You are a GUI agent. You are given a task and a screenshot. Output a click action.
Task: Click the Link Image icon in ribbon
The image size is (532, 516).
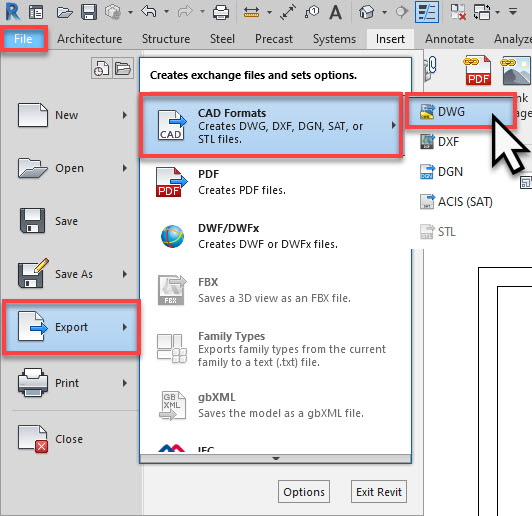(x=516, y=71)
